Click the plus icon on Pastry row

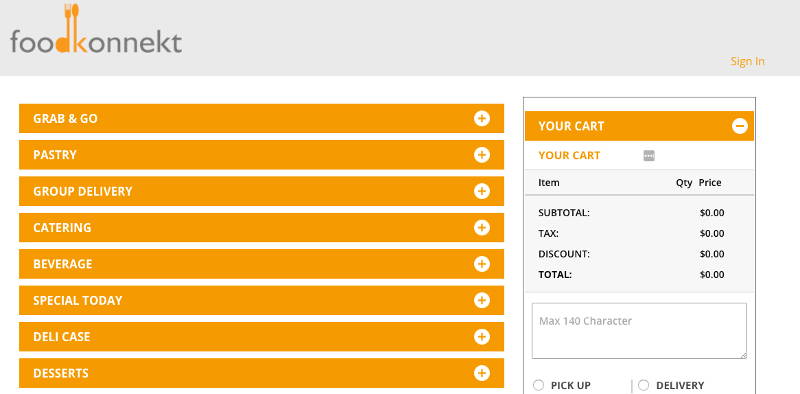tap(482, 155)
